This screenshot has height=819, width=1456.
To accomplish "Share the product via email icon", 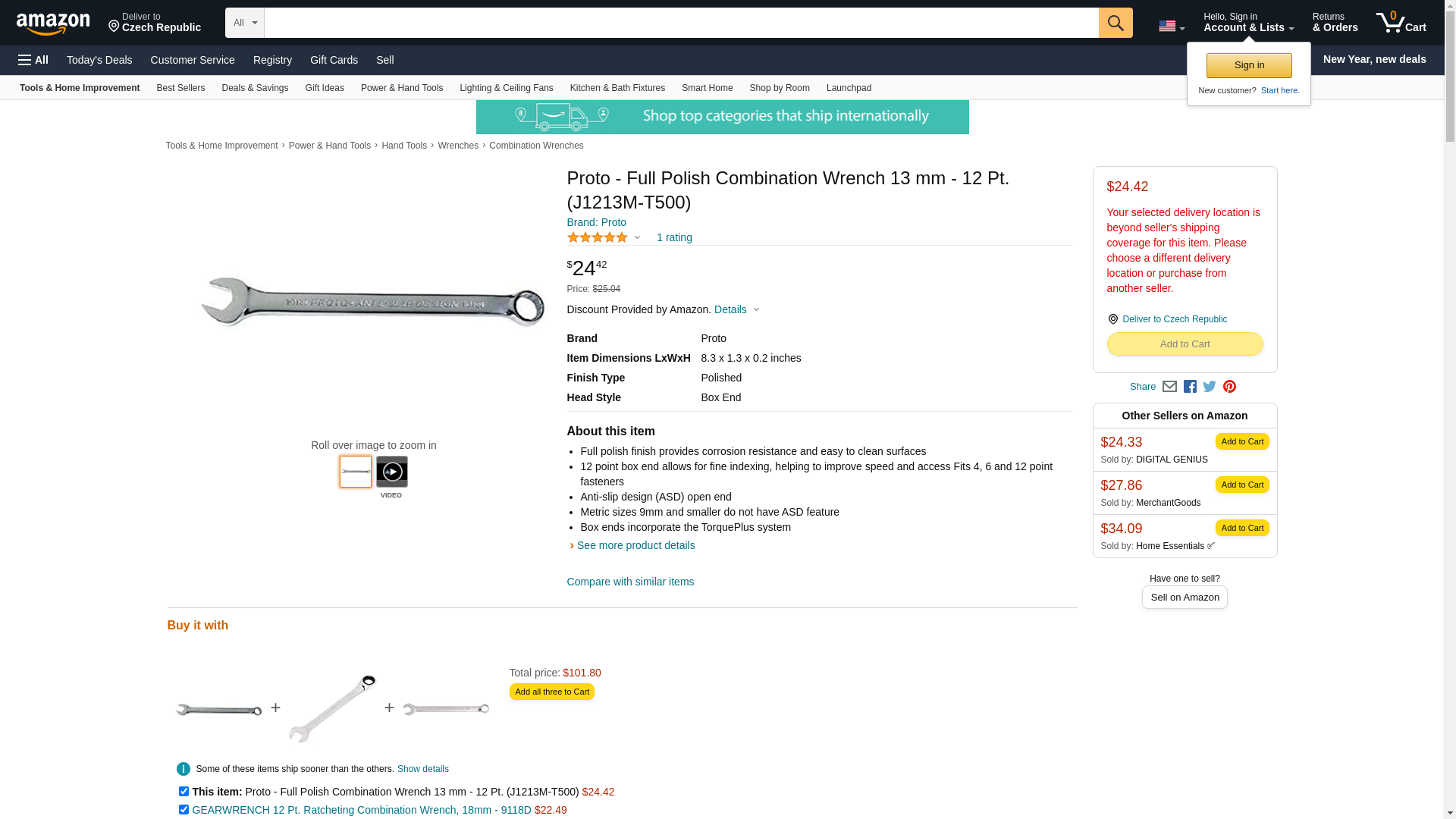I will click(1169, 387).
